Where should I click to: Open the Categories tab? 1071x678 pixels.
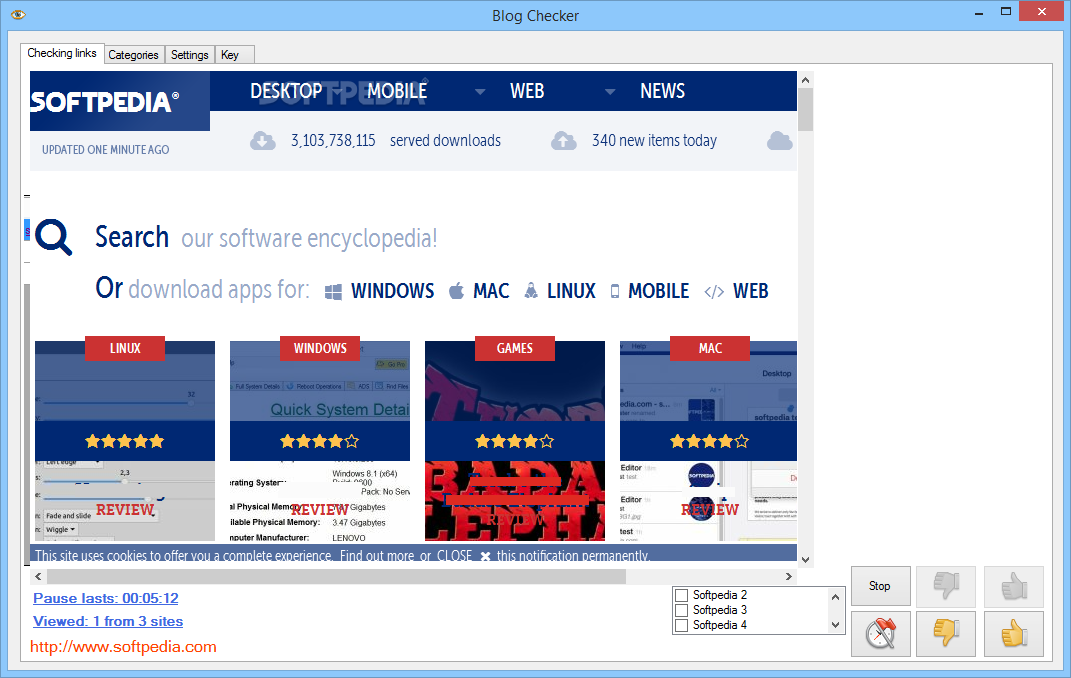[x=133, y=55]
